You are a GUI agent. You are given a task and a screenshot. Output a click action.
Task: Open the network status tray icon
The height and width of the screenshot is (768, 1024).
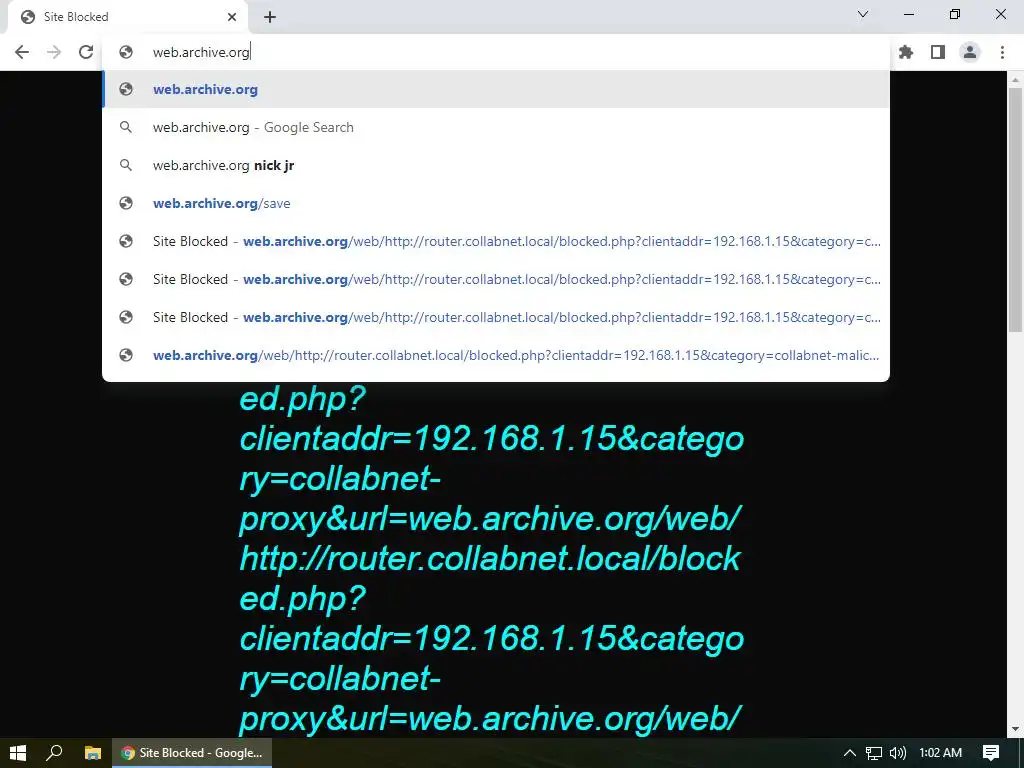(874, 753)
